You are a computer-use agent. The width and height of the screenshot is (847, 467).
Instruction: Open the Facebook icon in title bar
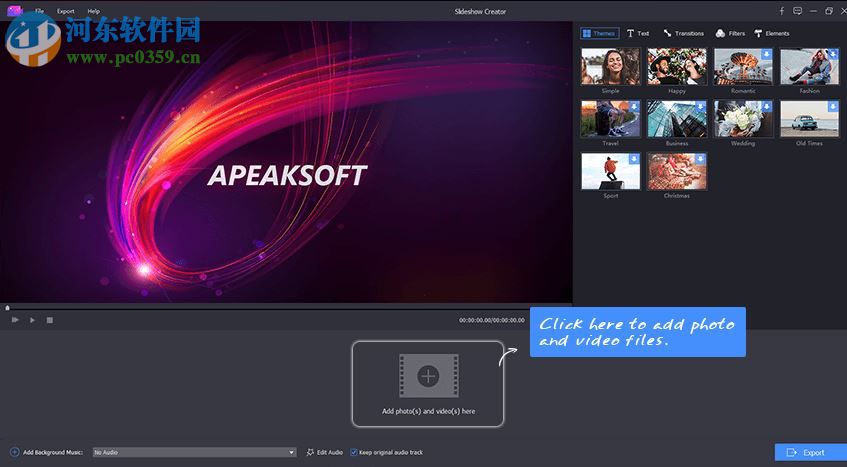click(x=781, y=11)
